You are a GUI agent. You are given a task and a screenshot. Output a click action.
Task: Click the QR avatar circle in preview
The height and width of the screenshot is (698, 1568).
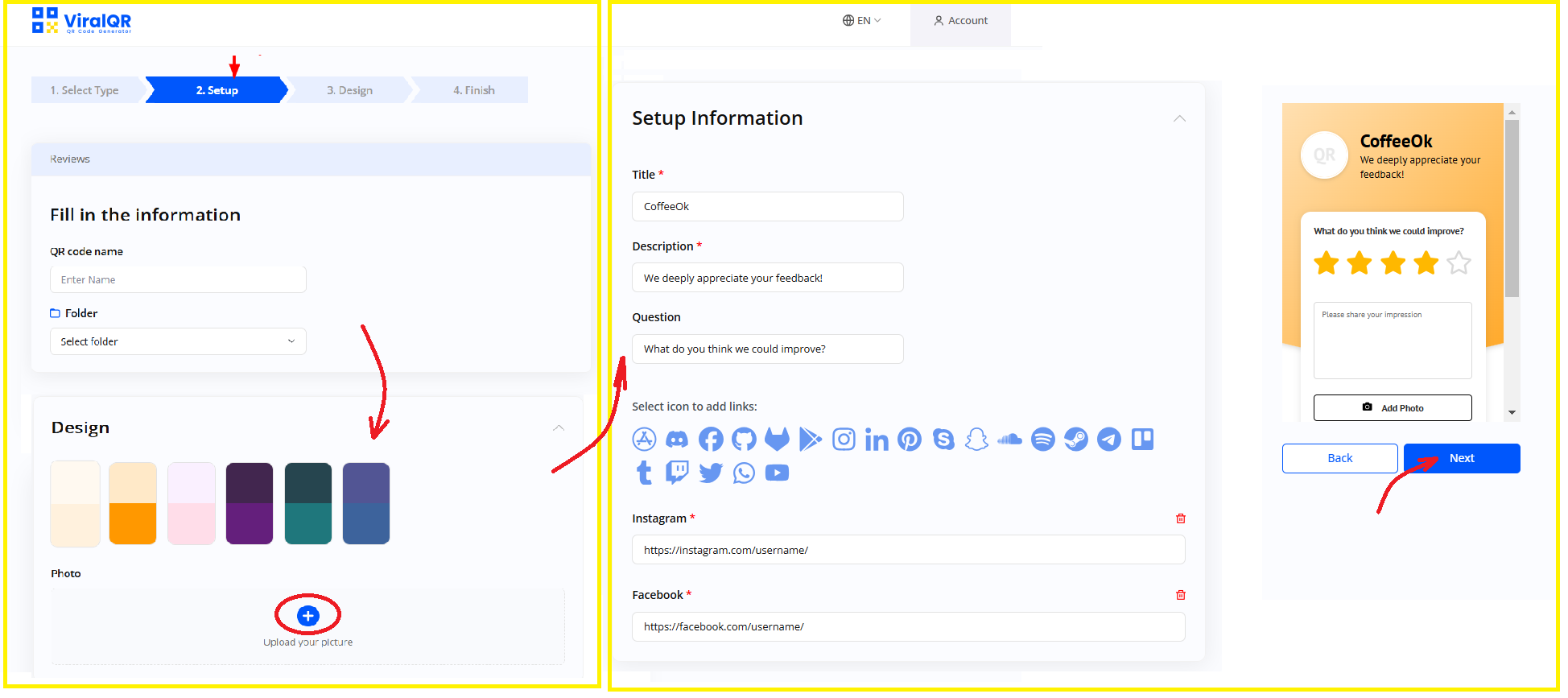pyautogui.click(x=1324, y=155)
